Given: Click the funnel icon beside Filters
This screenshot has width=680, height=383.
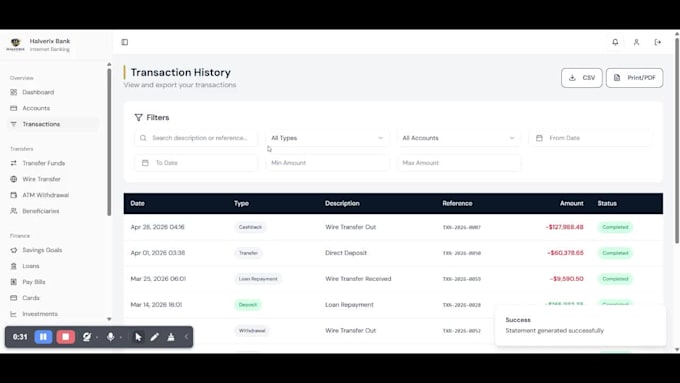Looking at the screenshot, I should pyautogui.click(x=138, y=118).
